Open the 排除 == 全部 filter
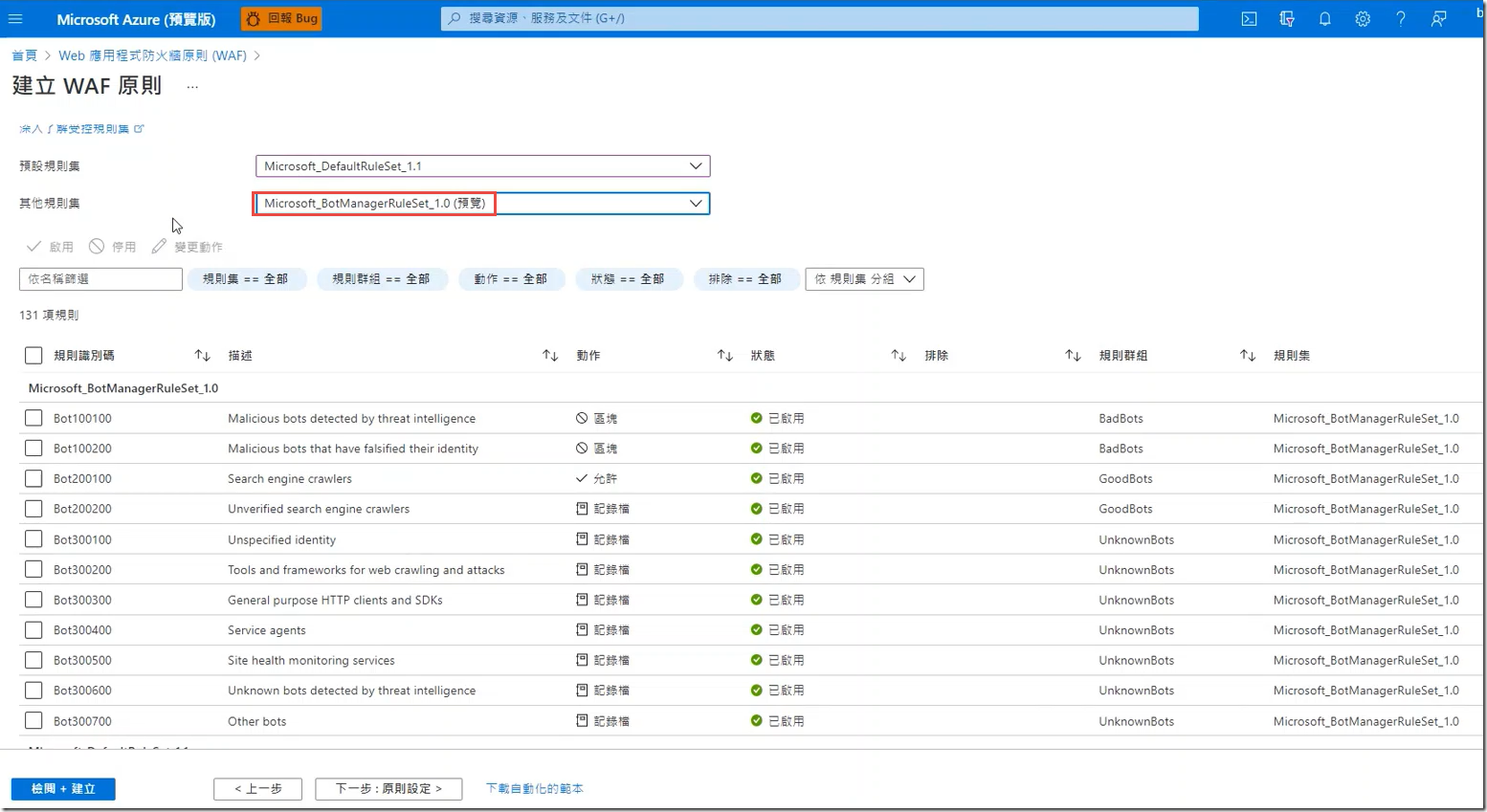The image size is (1487, 812). [745, 279]
